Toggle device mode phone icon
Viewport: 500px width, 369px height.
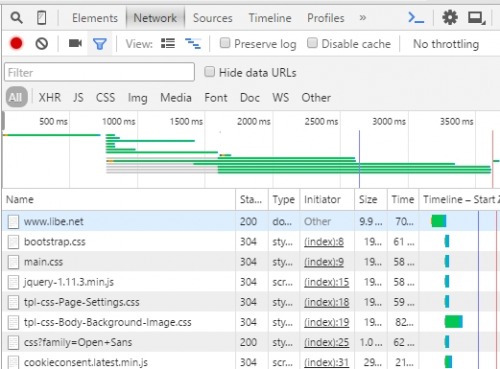point(42,18)
